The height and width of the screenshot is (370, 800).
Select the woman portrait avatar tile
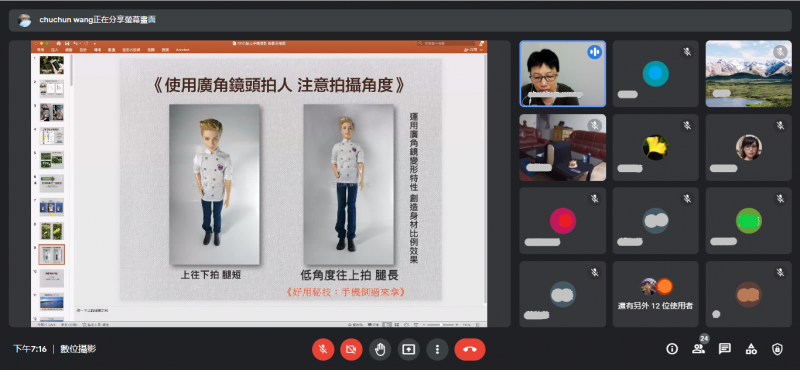click(x=748, y=147)
